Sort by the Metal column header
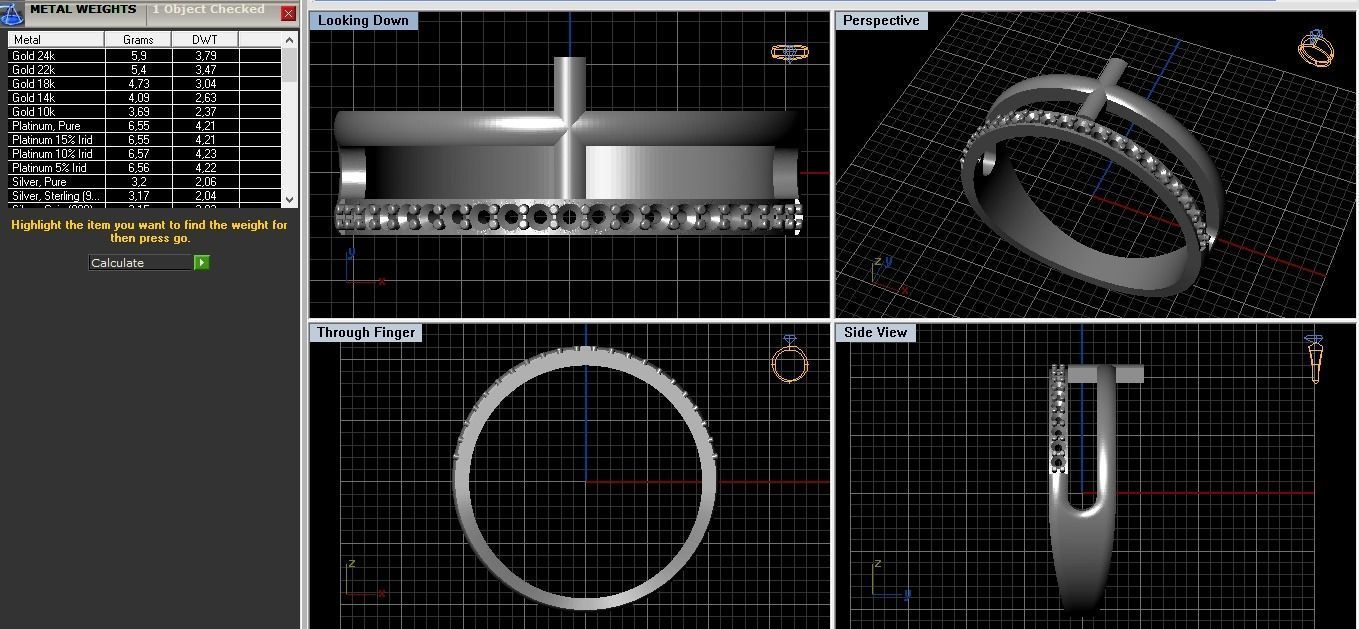The width and height of the screenshot is (1359, 629). pyautogui.click(x=56, y=39)
